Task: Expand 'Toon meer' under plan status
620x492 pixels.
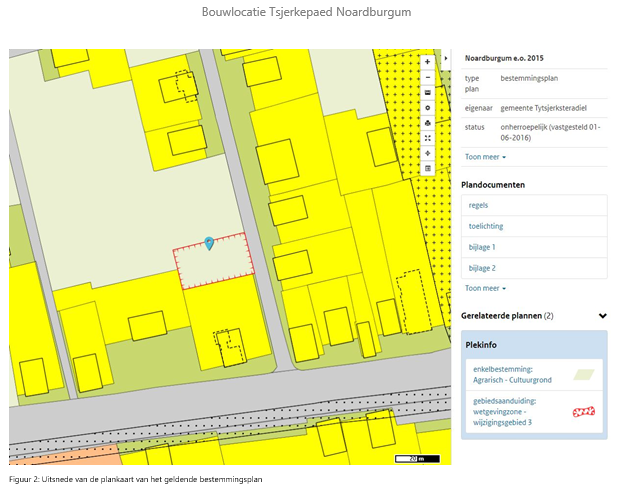Action: point(485,157)
